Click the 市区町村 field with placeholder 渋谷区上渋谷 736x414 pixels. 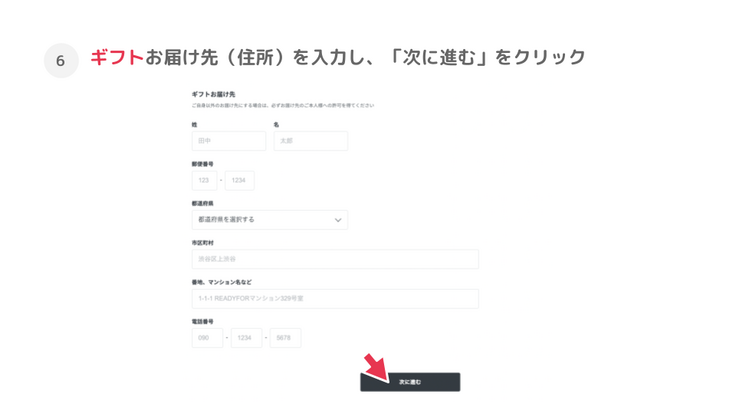(335, 259)
